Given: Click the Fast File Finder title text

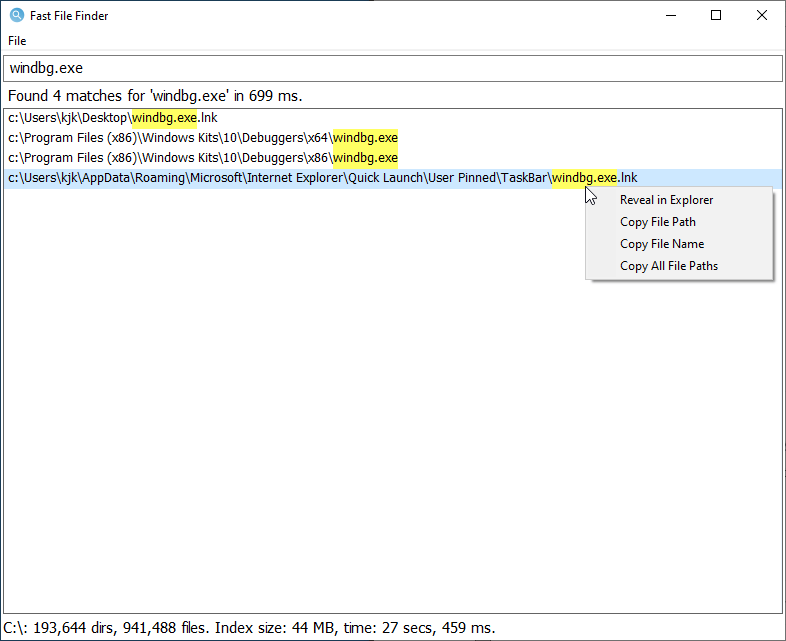Looking at the screenshot, I should pos(69,16).
